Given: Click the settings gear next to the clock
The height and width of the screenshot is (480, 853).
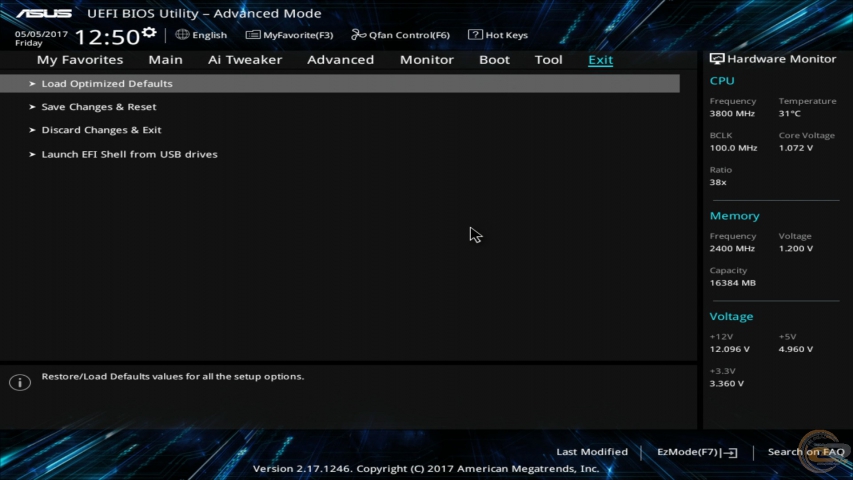Looking at the screenshot, I should (149, 33).
